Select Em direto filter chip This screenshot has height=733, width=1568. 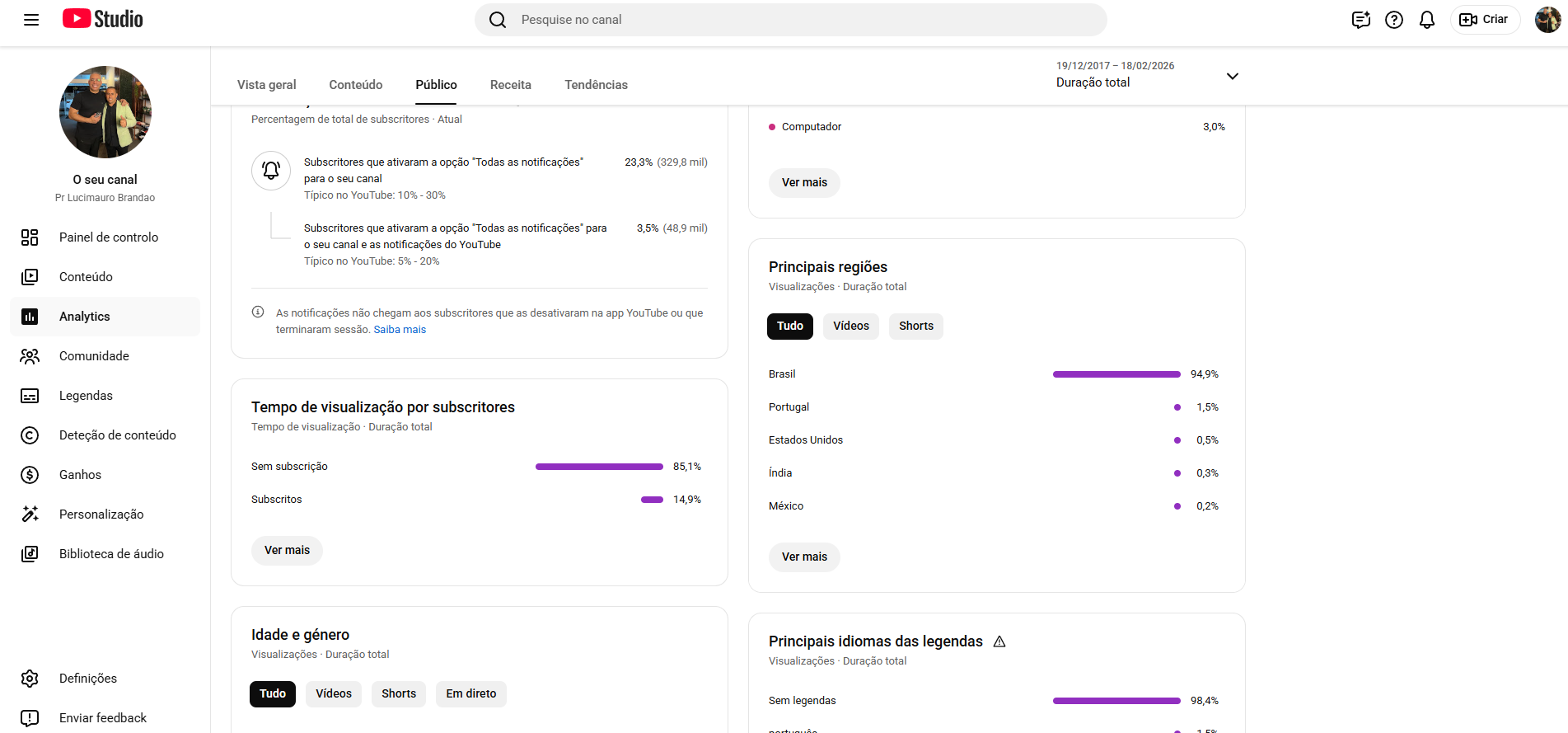point(470,694)
